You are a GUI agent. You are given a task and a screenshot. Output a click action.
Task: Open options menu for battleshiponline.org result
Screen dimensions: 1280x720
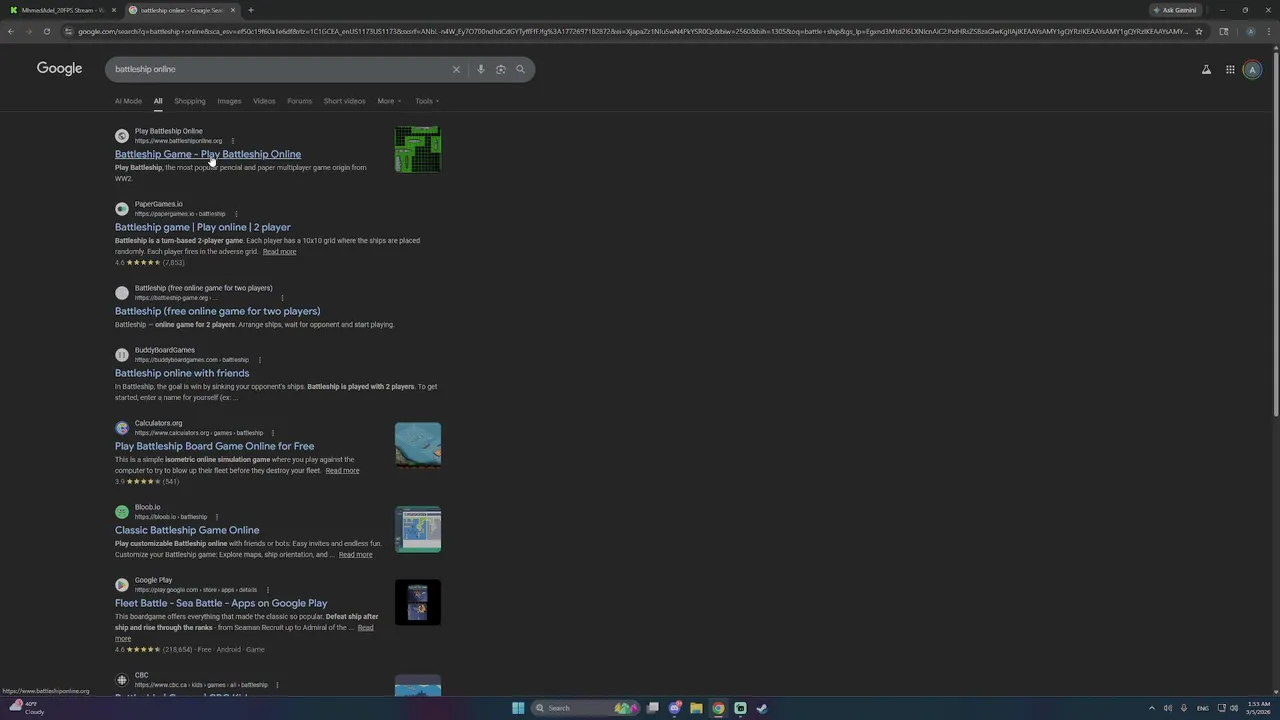(232, 141)
